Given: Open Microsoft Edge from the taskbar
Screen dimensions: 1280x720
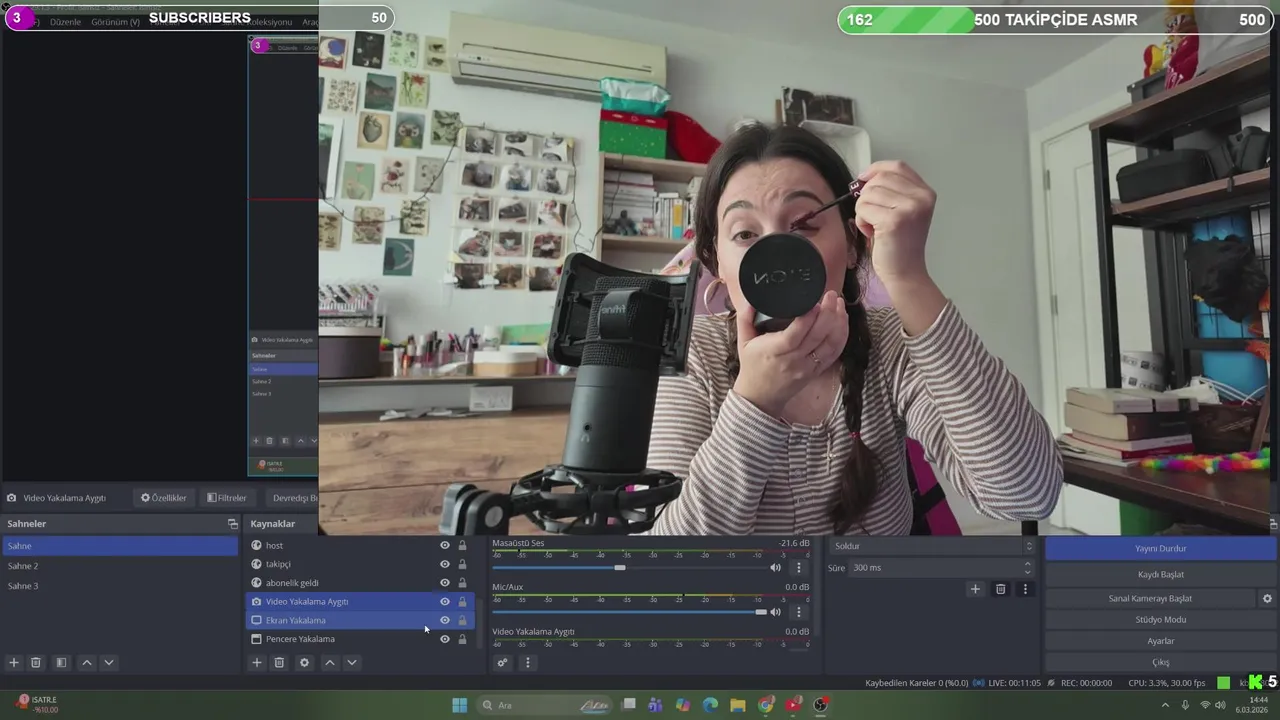Looking at the screenshot, I should tap(710, 705).
